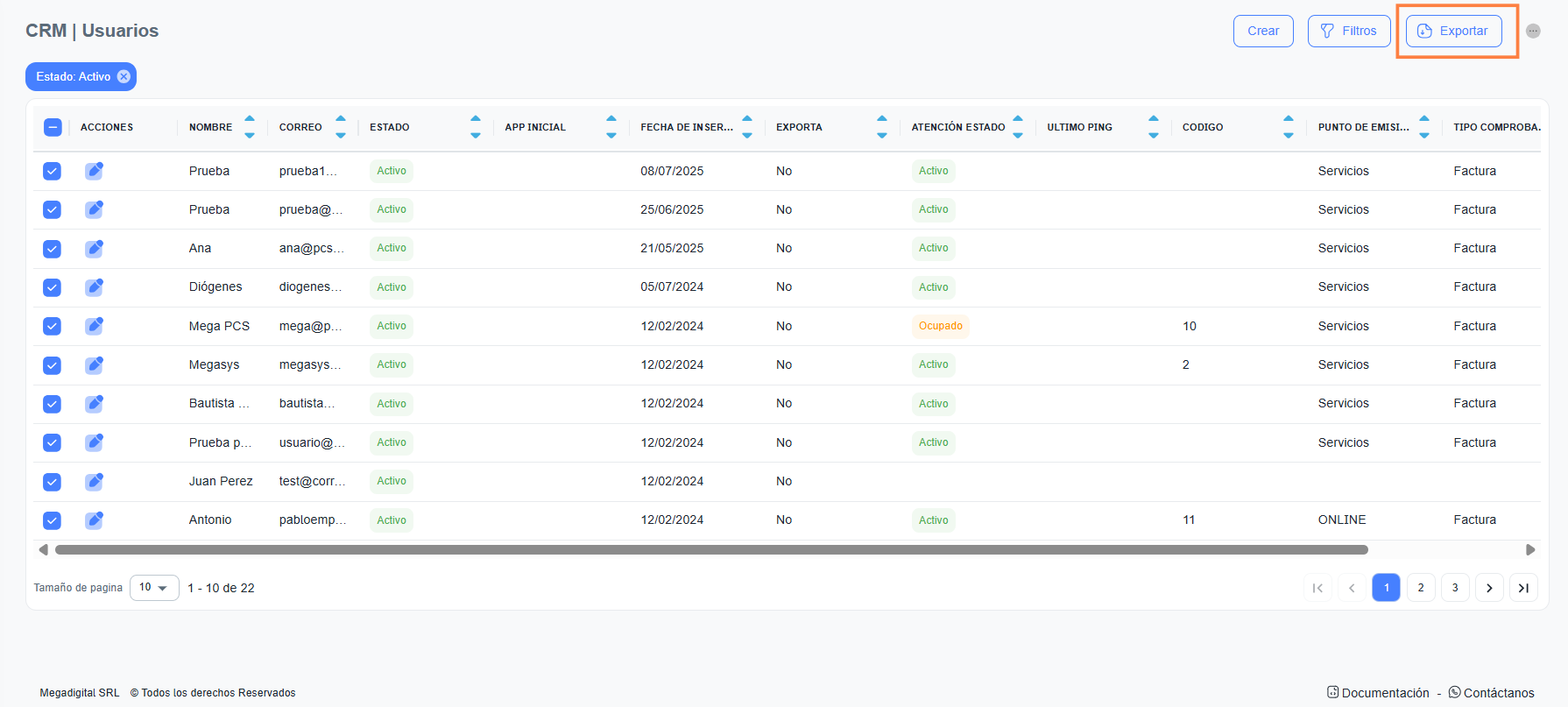Open the three-dots more options menu
This screenshot has height=707, width=1568.
1532,31
